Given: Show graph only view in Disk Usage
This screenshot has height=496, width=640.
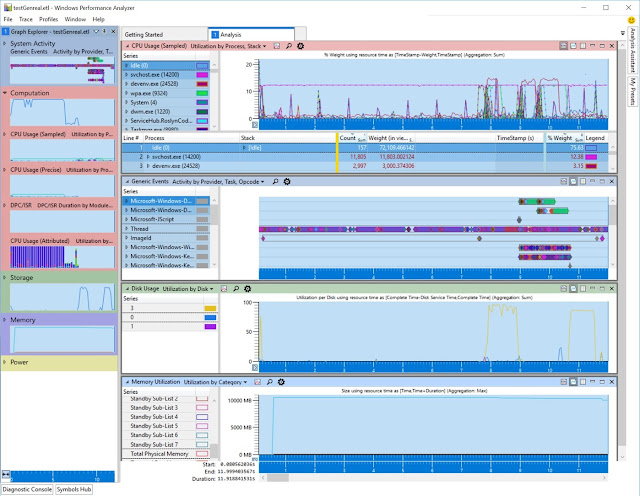Looking at the screenshot, I should click(x=573, y=289).
